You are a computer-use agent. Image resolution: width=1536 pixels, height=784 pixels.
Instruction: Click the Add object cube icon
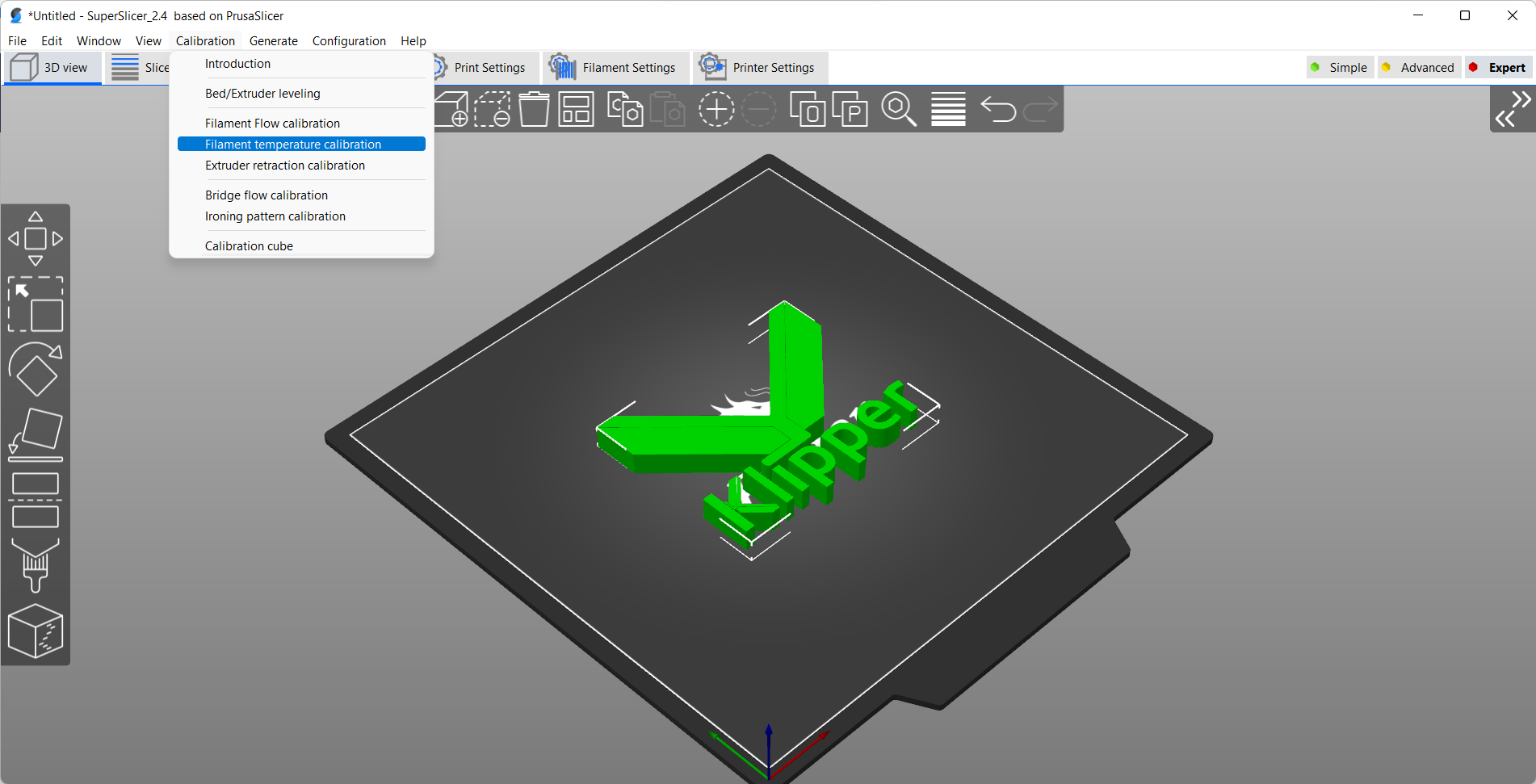tap(451, 109)
